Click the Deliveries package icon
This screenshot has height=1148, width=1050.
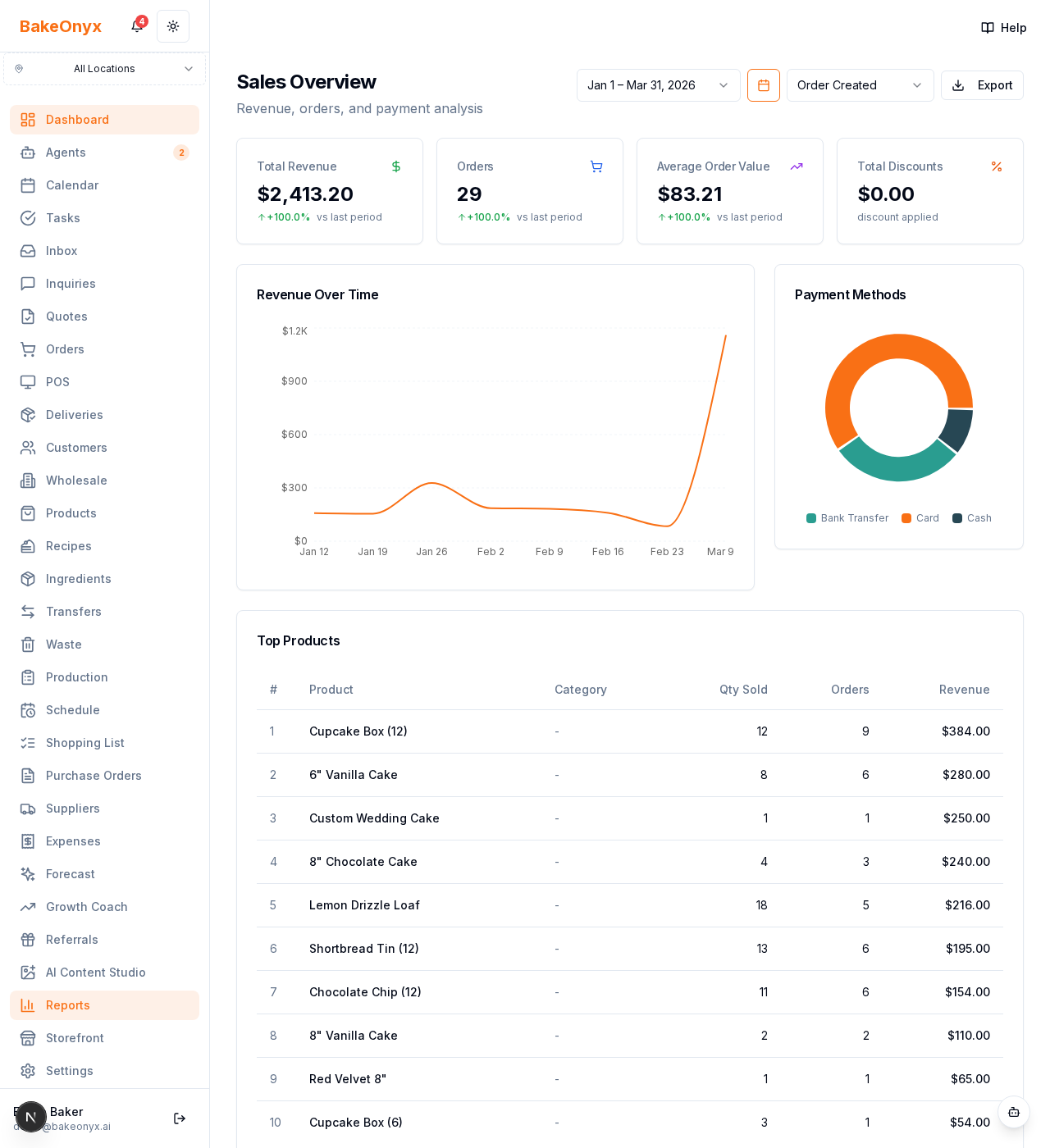tap(28, 415)
